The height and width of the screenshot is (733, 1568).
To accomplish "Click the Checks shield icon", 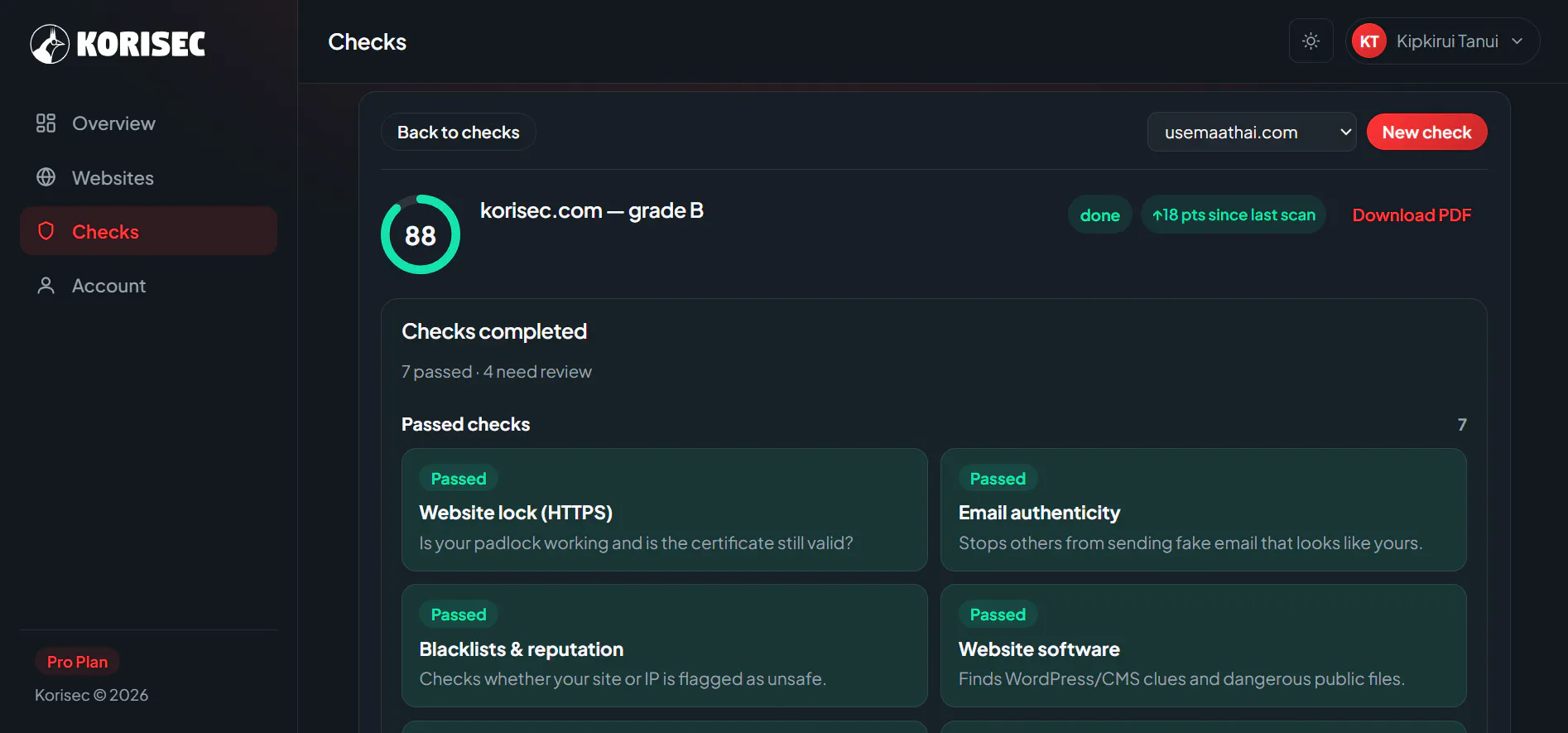I will [x=46, y=231].
